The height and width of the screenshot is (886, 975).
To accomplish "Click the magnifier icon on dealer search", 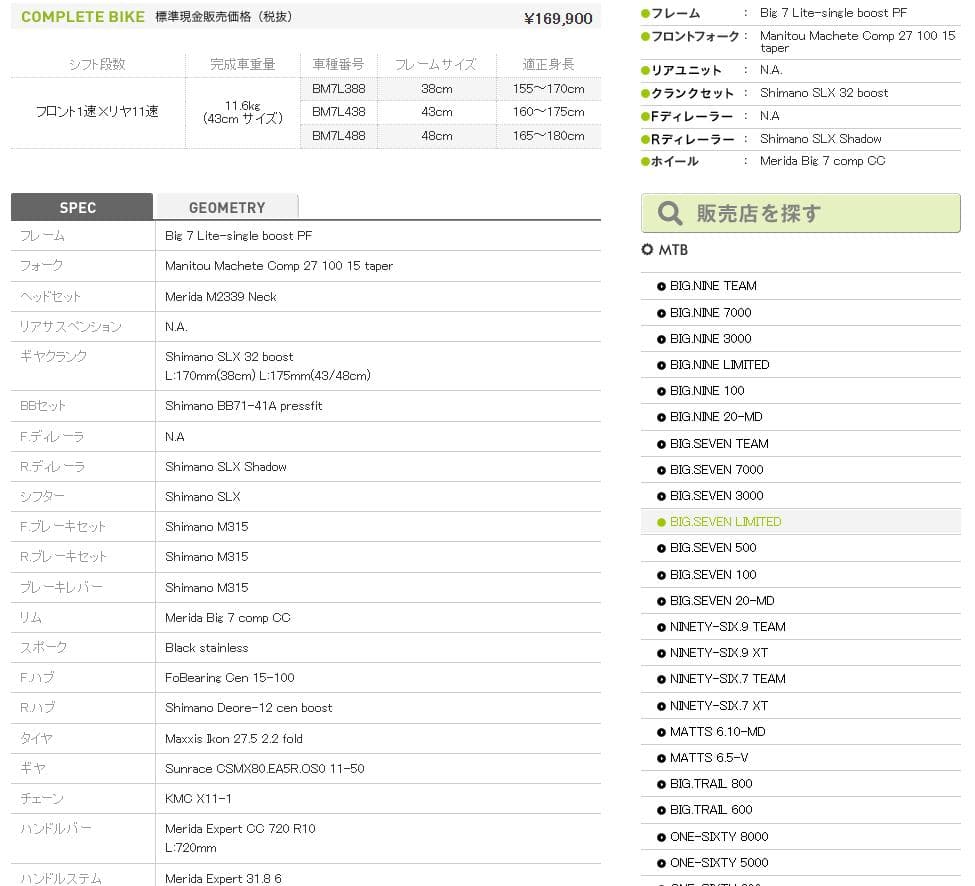I will (x=670, y=213).
